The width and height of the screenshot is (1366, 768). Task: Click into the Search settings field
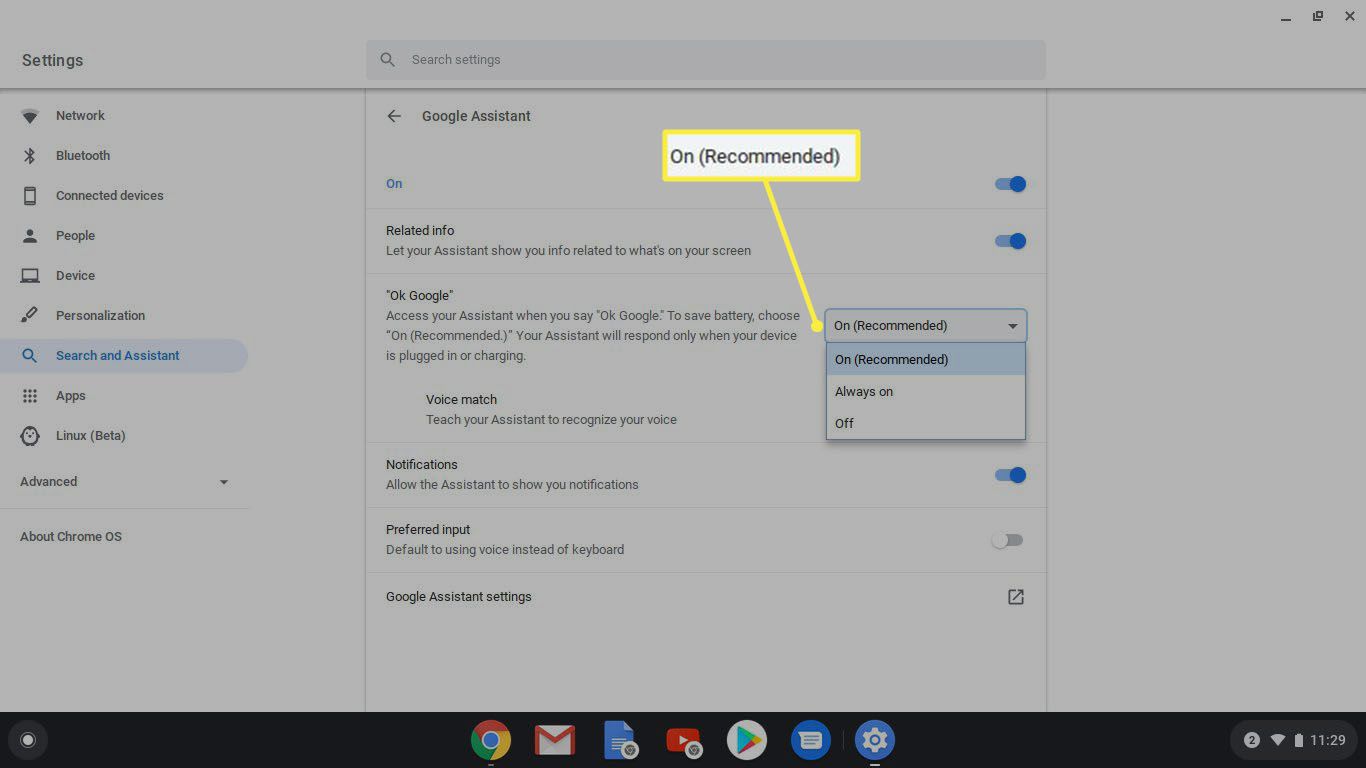[706, 60]
